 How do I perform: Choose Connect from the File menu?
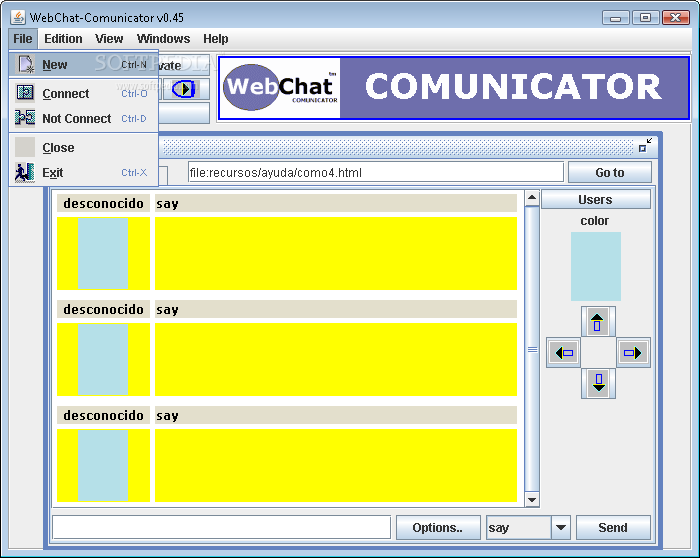(83, 93)
